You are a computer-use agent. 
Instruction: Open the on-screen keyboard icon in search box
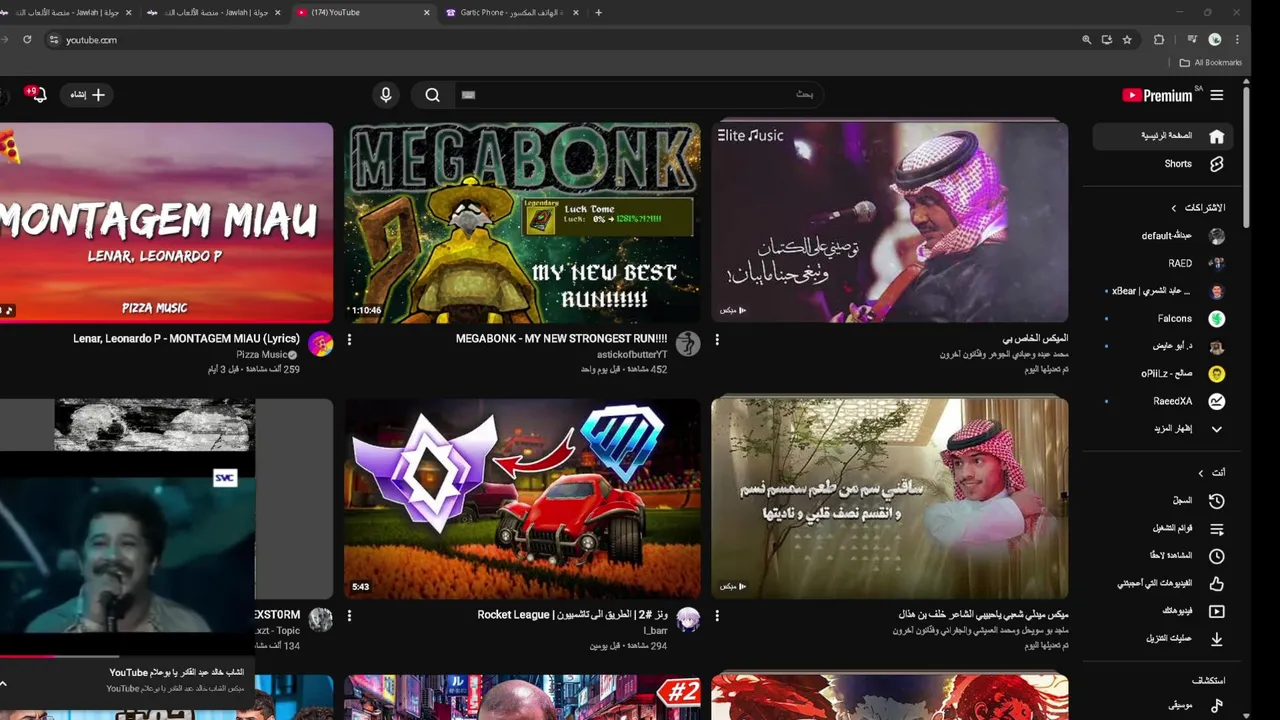tap(468, 95)
